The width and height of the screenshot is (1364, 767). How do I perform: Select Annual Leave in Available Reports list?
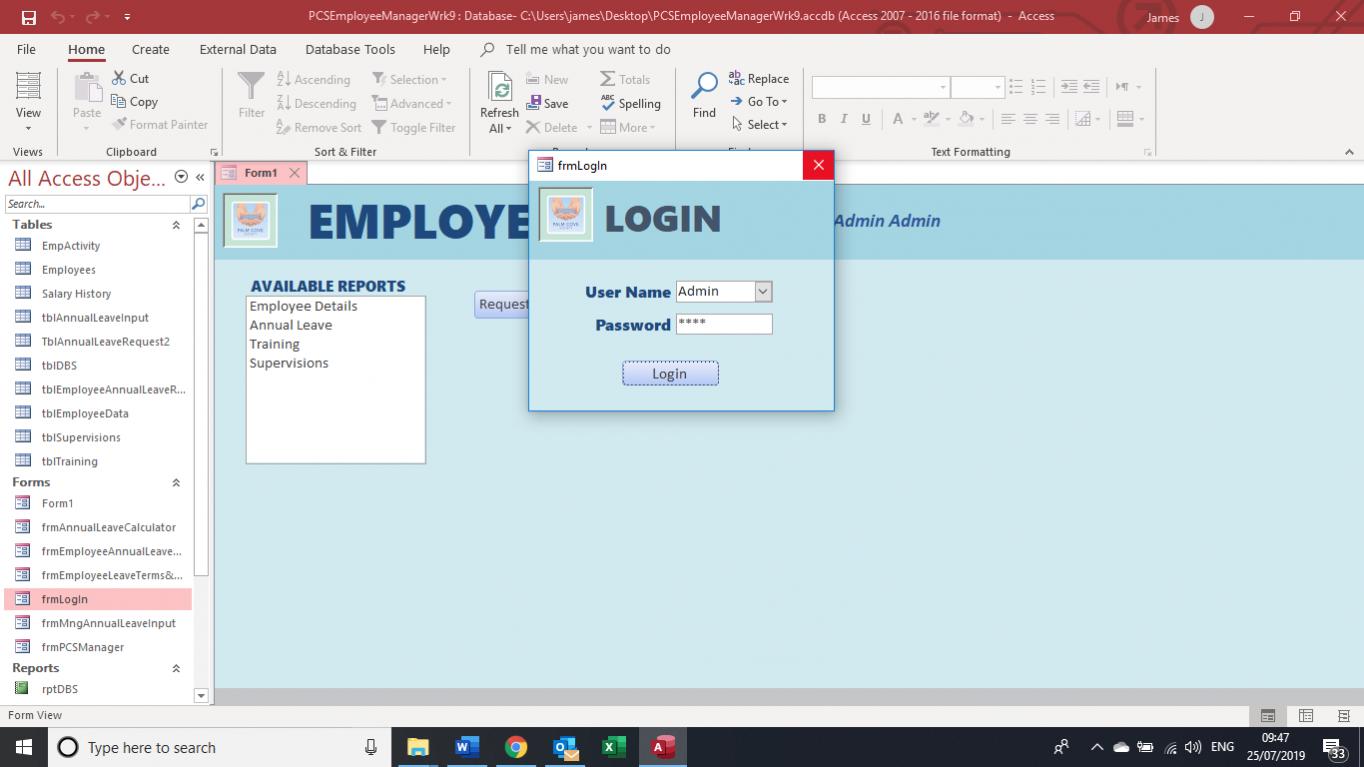291,325
